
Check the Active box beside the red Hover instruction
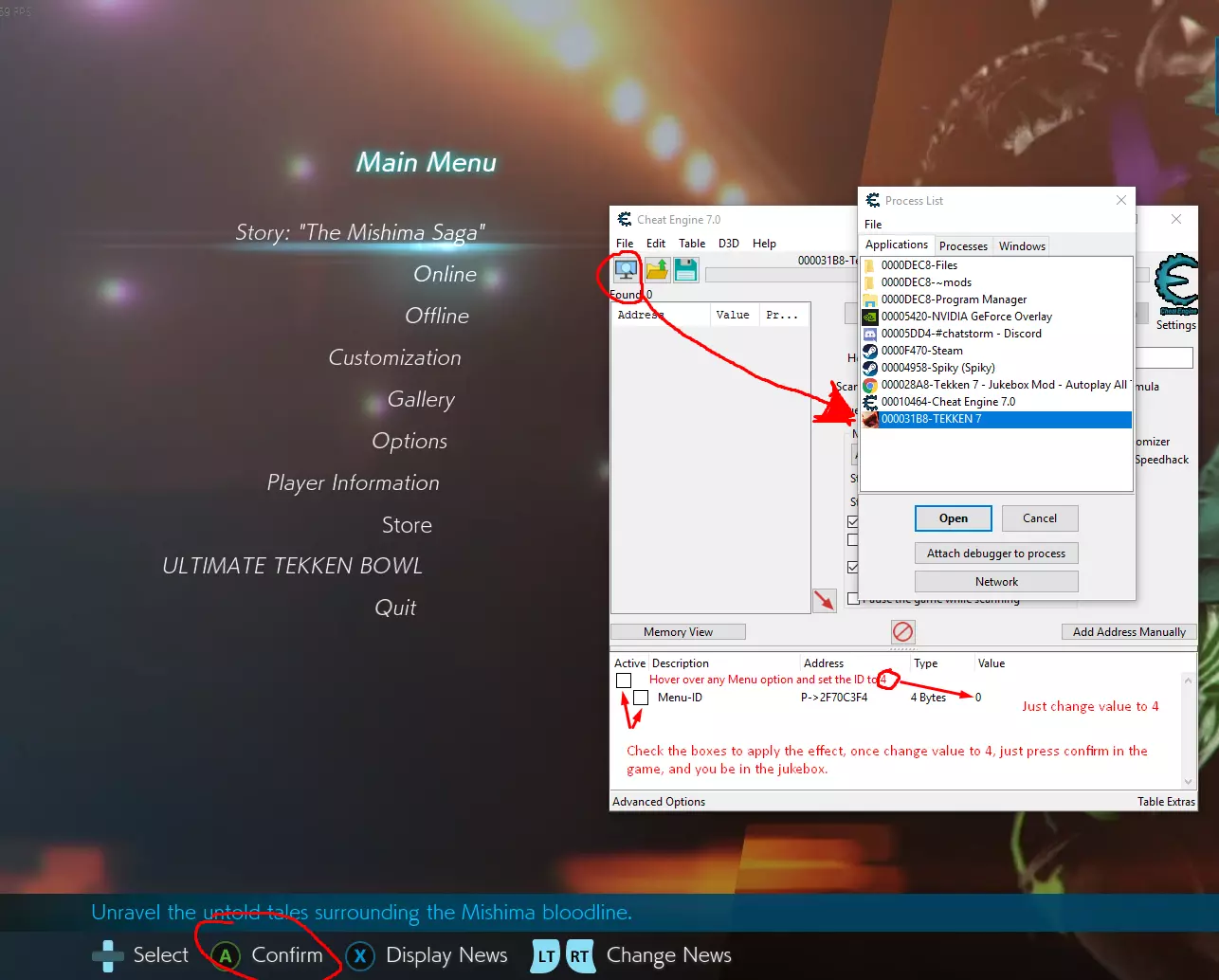pyautogui.click(x=624, y=681)
